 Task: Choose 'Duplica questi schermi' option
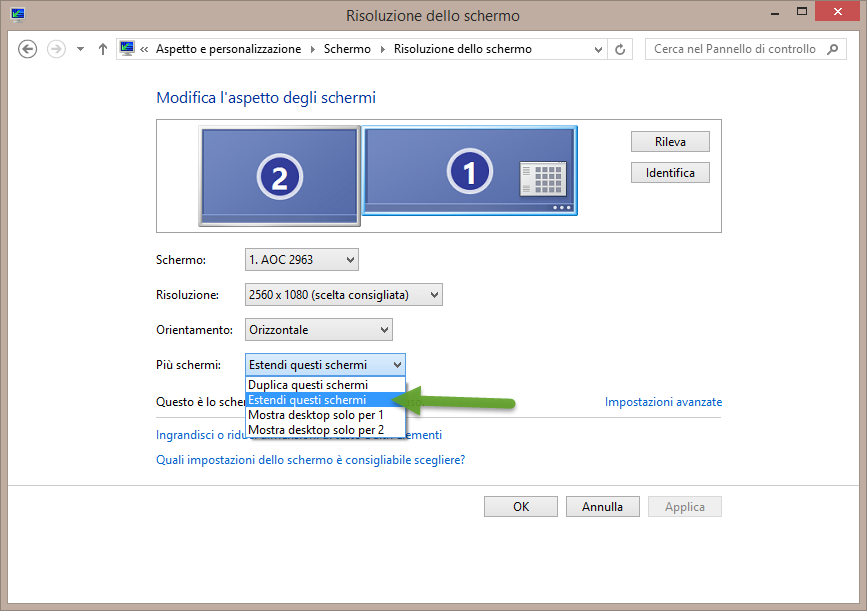tap(308, 385)
